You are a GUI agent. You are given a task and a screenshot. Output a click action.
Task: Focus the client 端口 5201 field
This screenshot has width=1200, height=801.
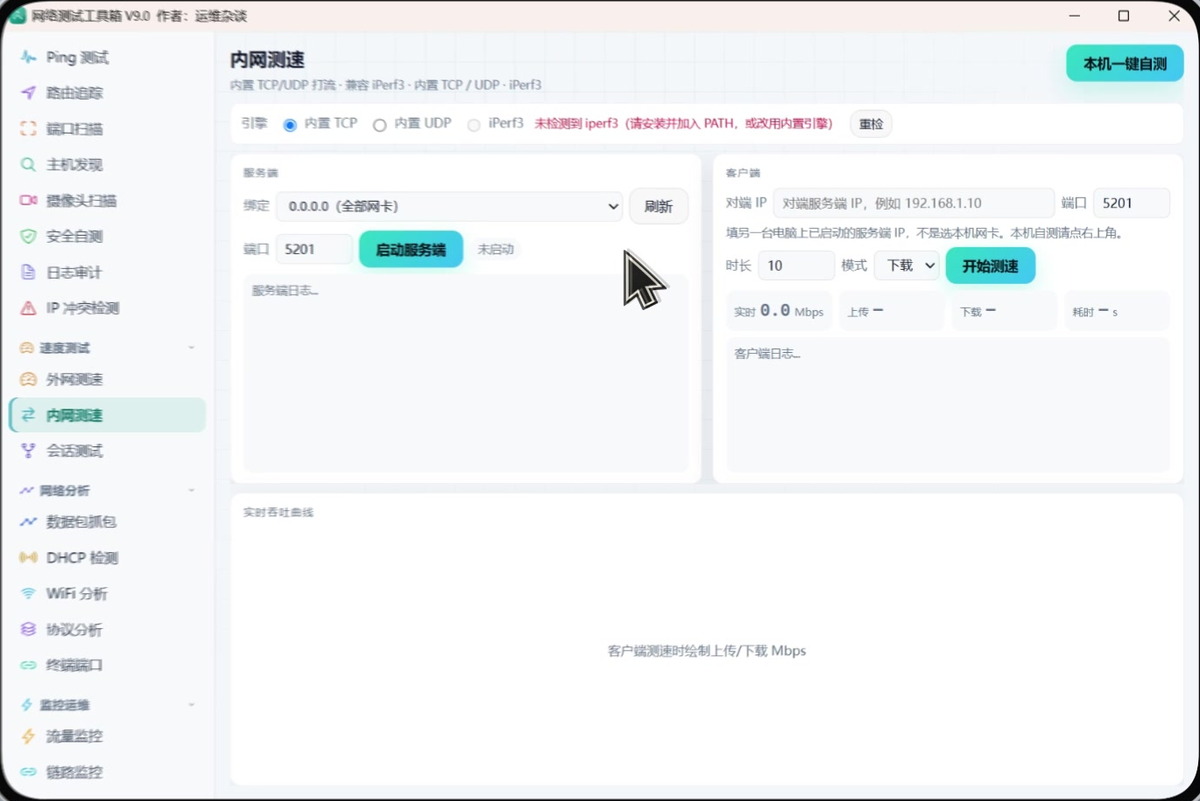click(1131, 203)
